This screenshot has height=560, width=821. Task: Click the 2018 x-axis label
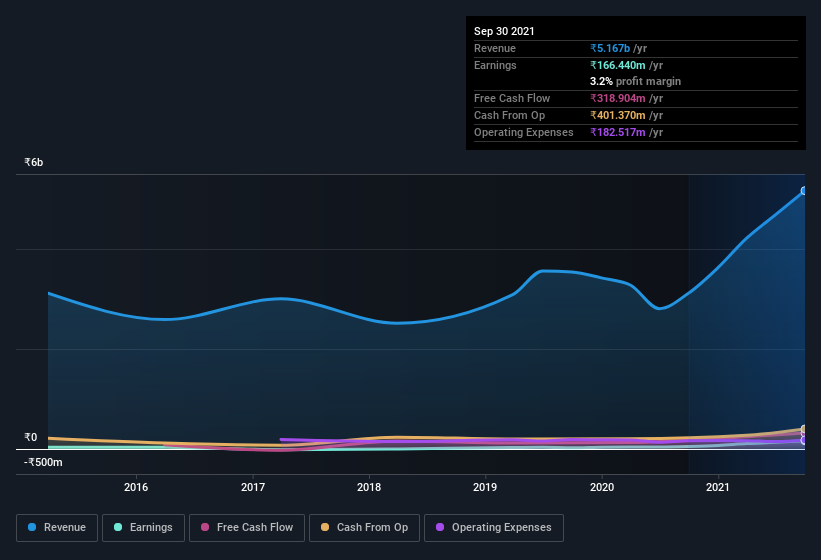369,487
